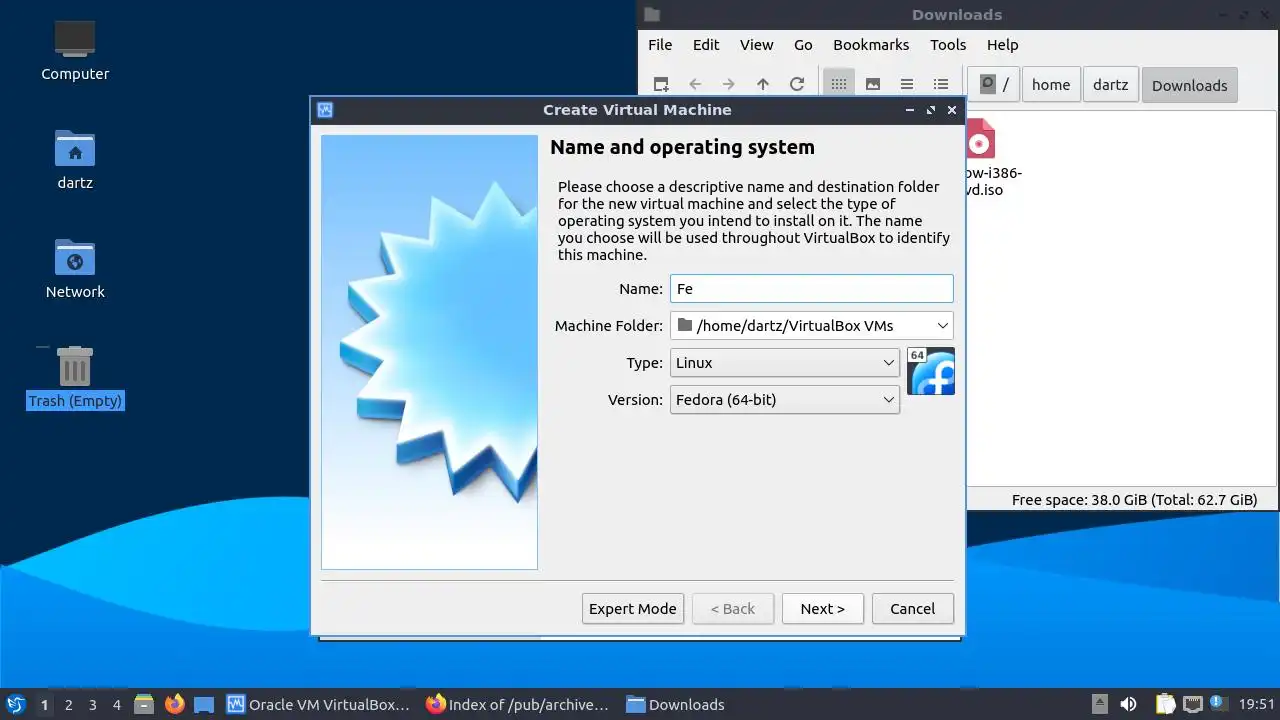
Task: Click the root path button in file manager
Action: click(x=995, y=85)
